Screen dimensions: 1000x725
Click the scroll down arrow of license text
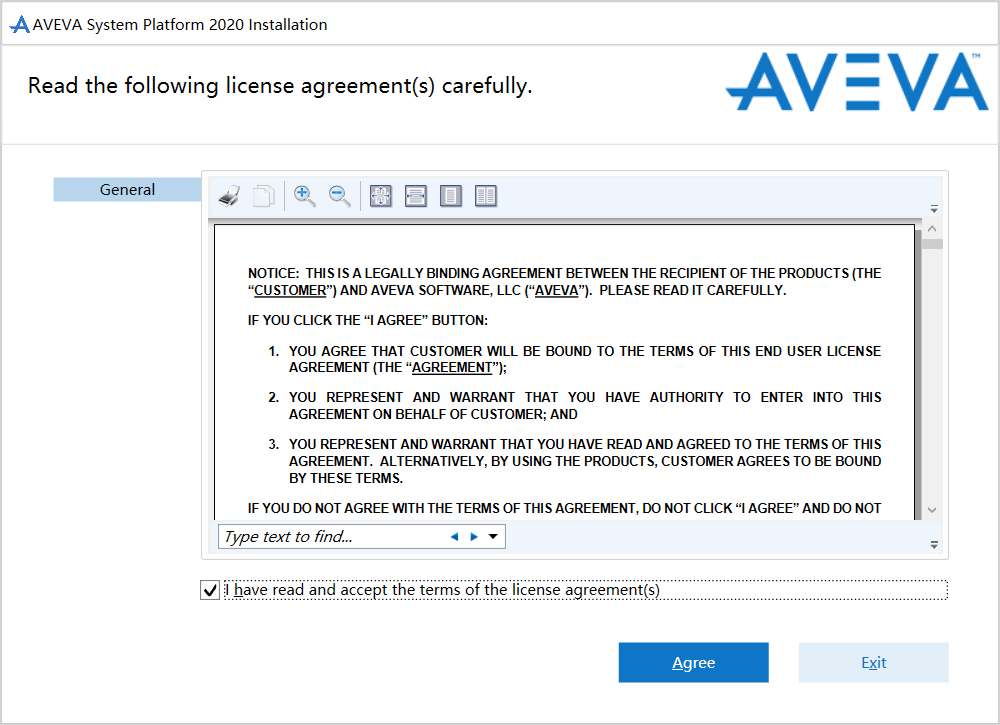coord(932,510)
